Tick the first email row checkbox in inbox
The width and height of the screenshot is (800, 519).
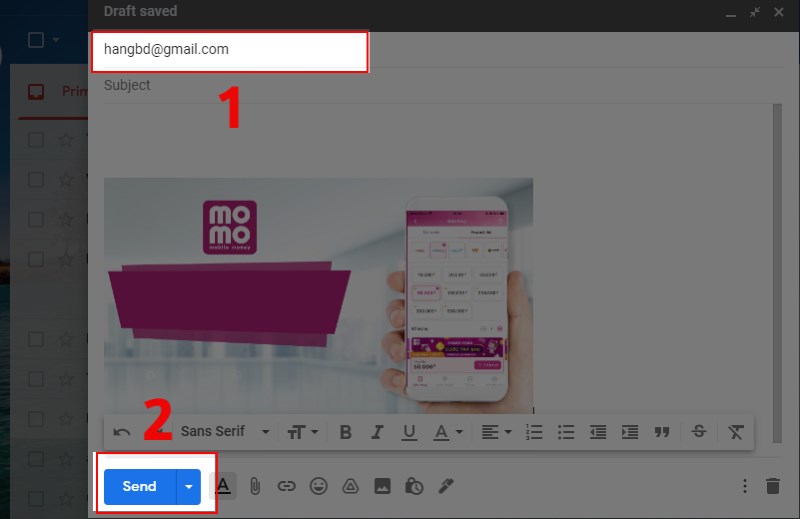click(x=36, y=139)
